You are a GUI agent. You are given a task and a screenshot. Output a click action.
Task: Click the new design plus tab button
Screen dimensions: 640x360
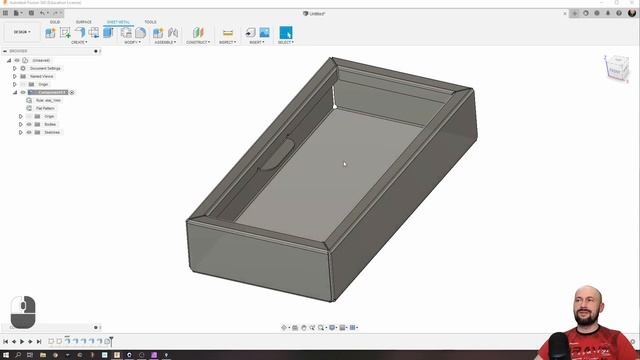tap(575, 13)
